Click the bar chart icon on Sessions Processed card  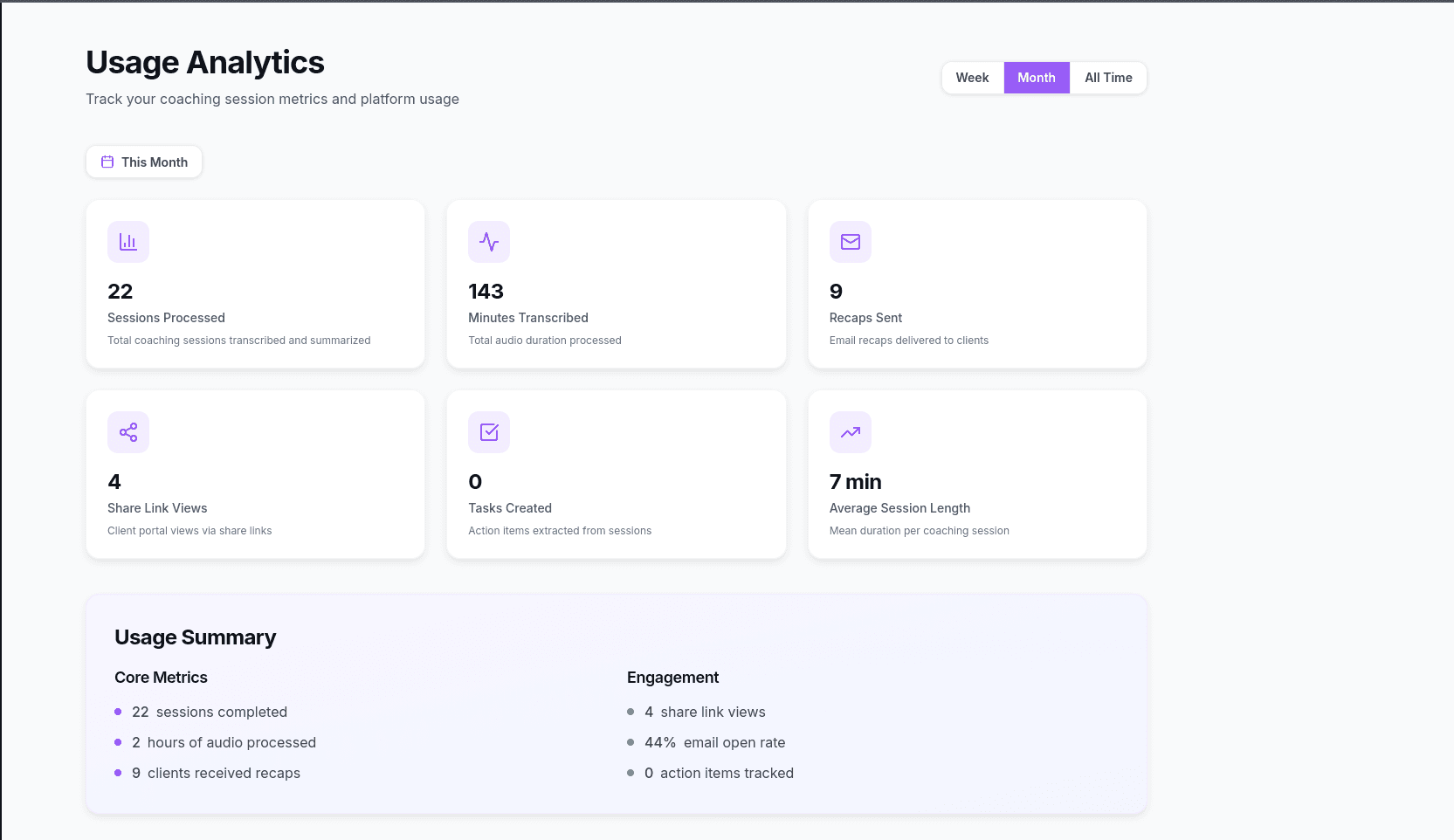click(127, 242)
